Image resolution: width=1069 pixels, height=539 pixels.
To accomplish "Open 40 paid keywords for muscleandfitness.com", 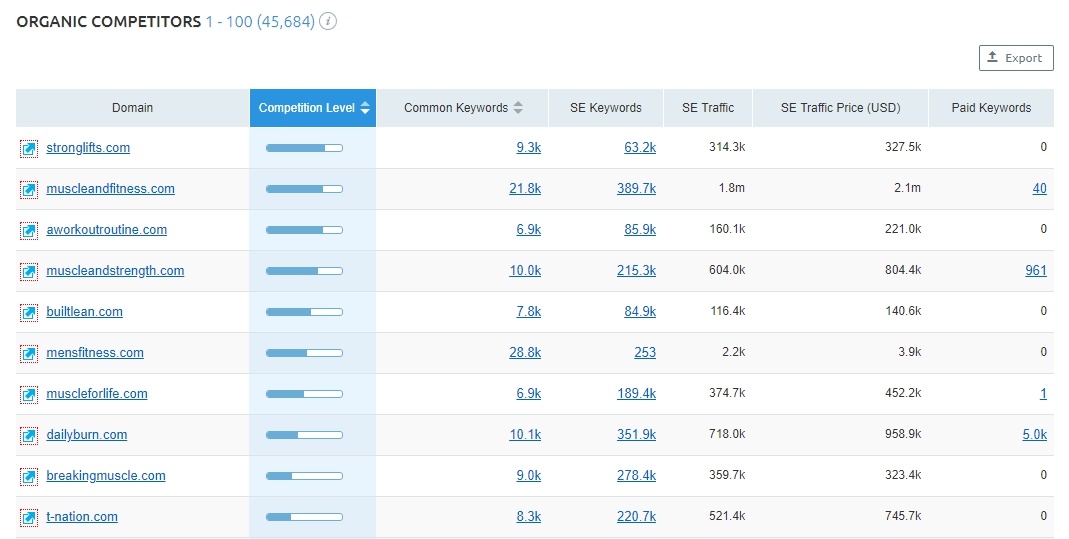I will tap(1040, 188).
